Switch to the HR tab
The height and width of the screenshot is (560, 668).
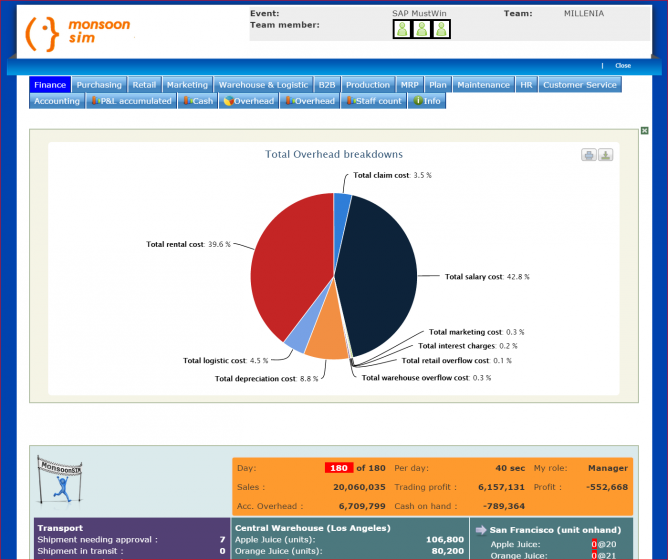coord(526,84)
